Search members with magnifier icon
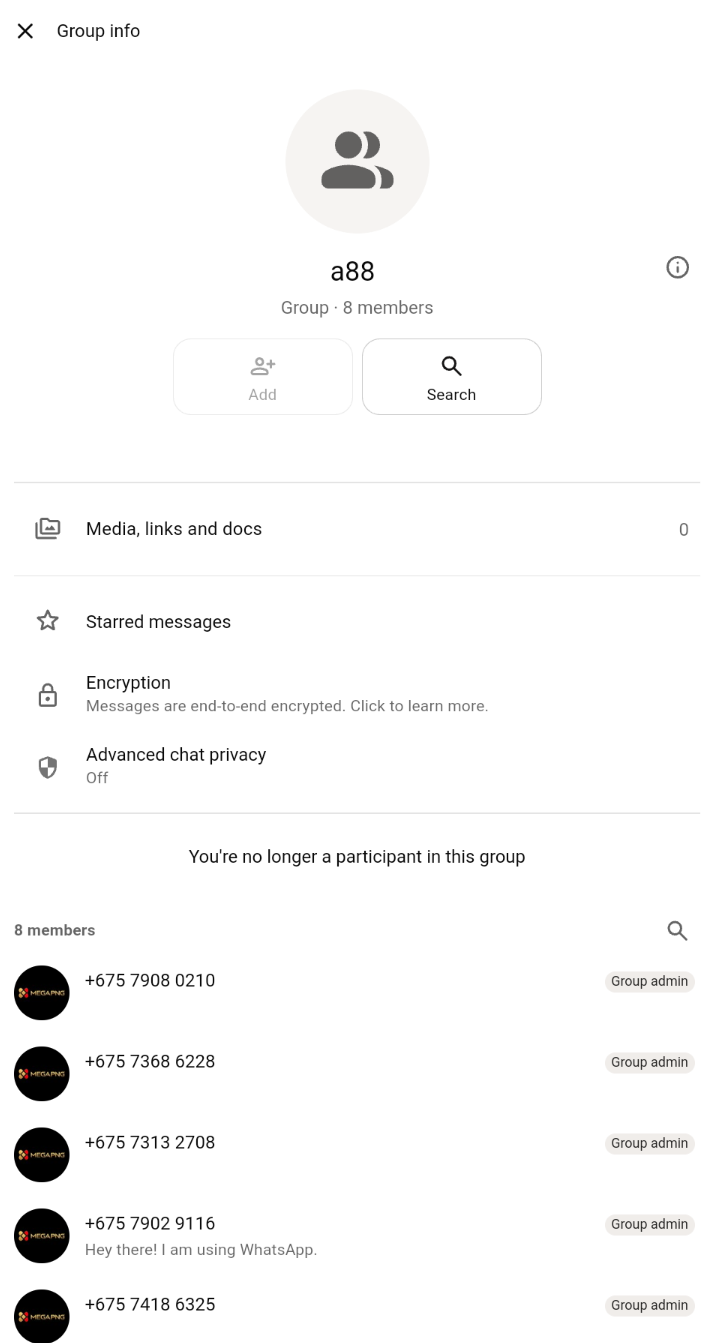720x1343 pixels. (677, 931)
